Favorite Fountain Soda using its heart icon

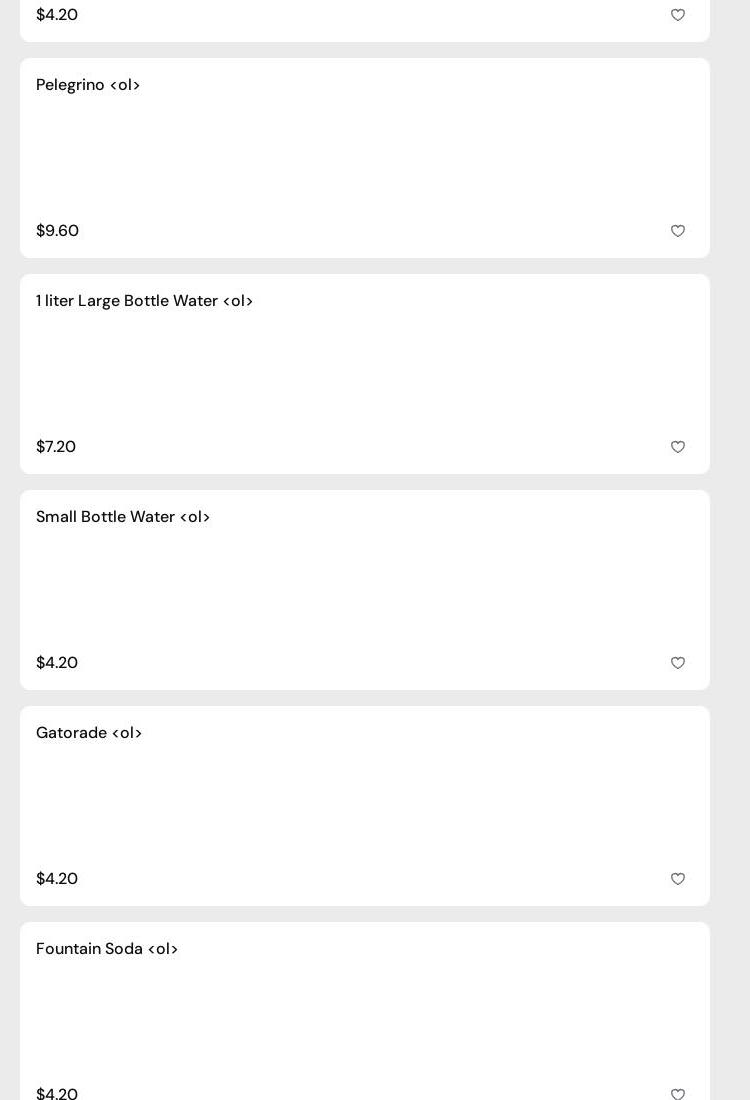click(678, 1094)
